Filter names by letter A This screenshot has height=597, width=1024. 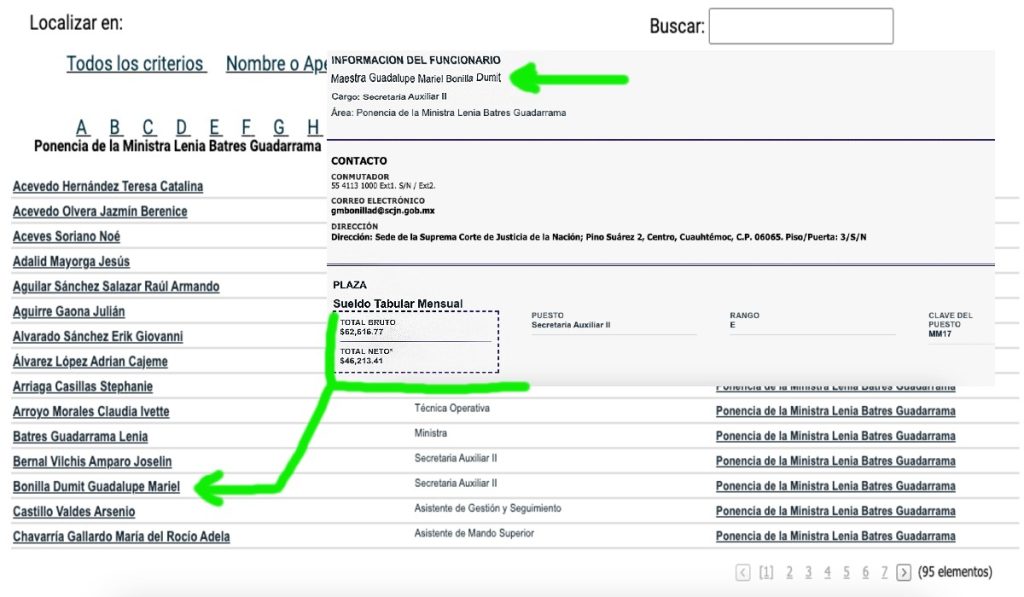[82, 127]
